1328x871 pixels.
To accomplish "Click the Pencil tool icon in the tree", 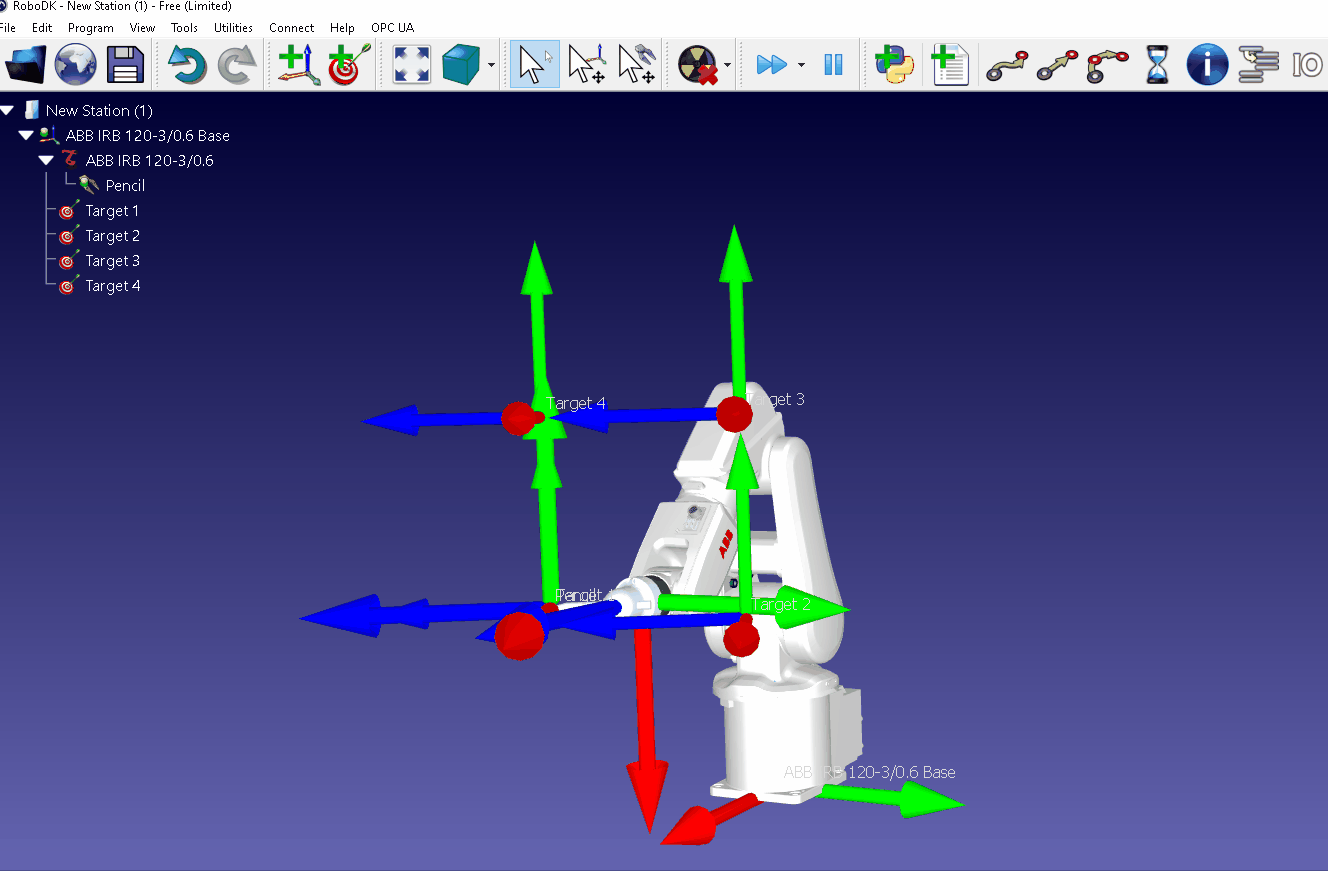I will (89, 185).
